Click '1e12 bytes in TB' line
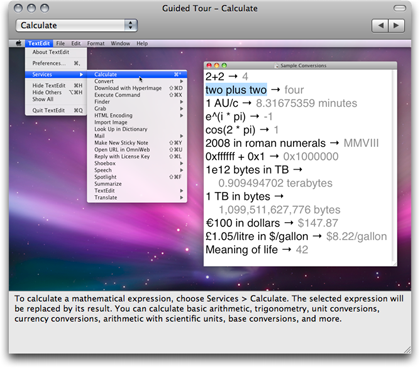This screenshot has height=368, width=420. pos(247,170)
